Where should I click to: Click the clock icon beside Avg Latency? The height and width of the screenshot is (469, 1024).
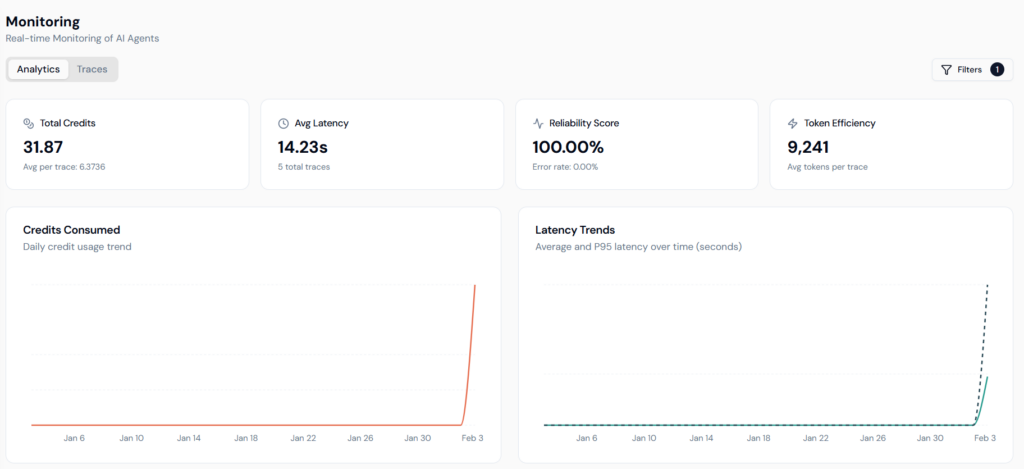[283, 123]
